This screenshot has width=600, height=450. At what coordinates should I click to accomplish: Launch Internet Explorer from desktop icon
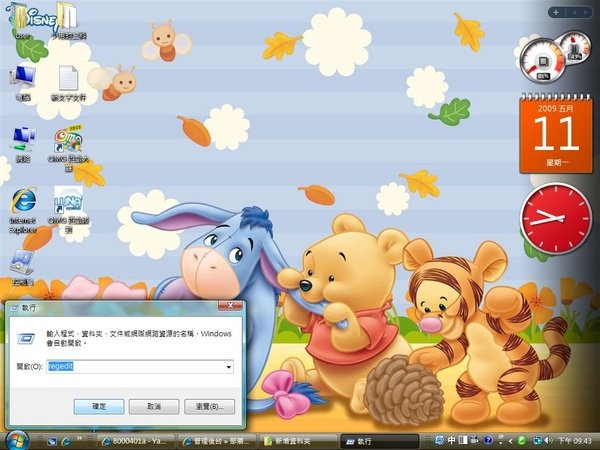click(23, 210)
